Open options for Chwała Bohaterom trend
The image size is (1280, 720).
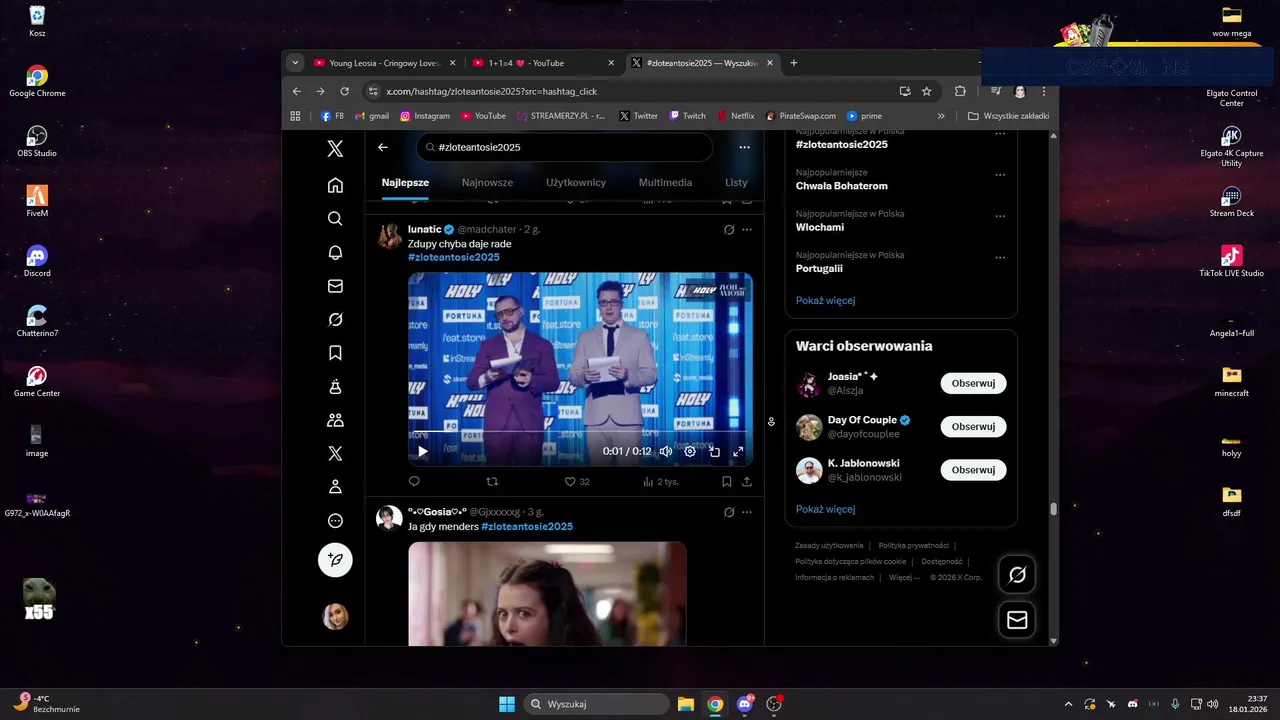click(x=1000, y=175)
